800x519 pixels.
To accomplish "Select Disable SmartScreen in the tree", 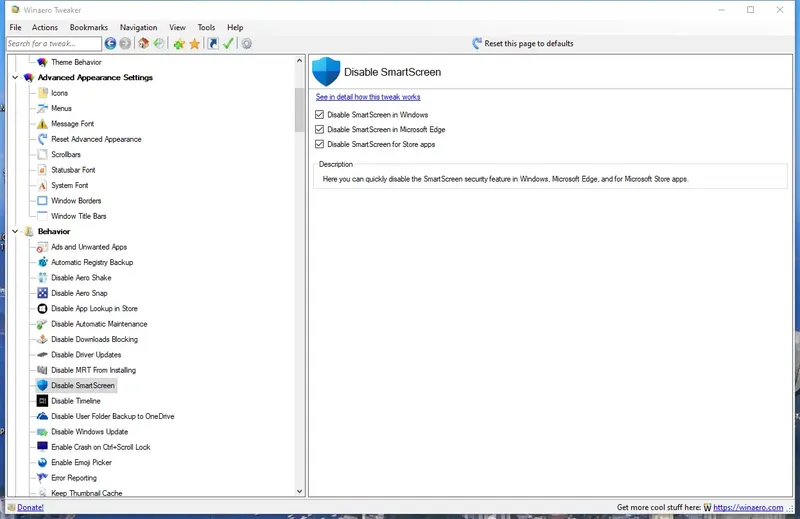I will point(77,385).
